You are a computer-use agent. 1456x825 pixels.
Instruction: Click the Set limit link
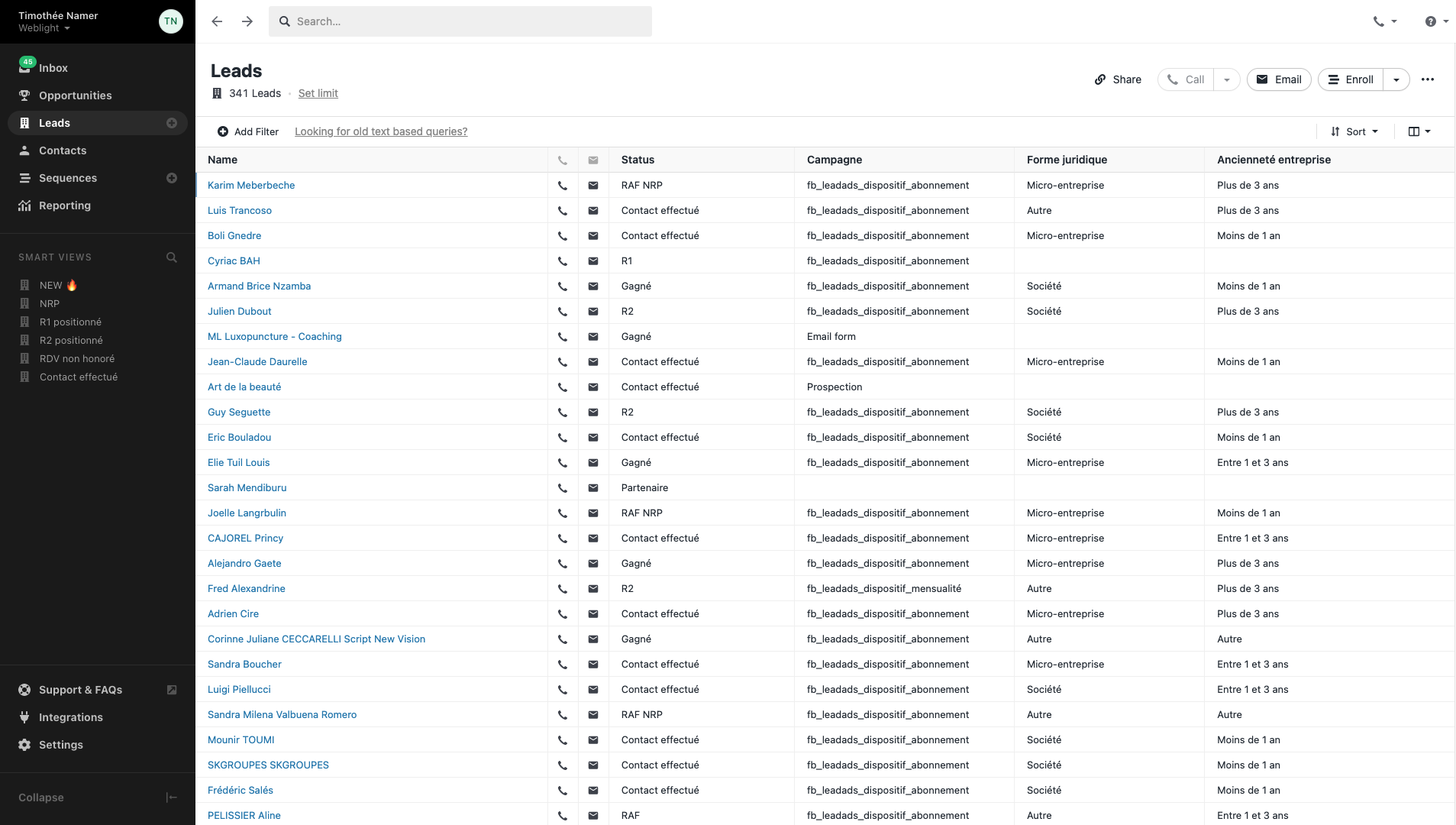tap(318, 93)
